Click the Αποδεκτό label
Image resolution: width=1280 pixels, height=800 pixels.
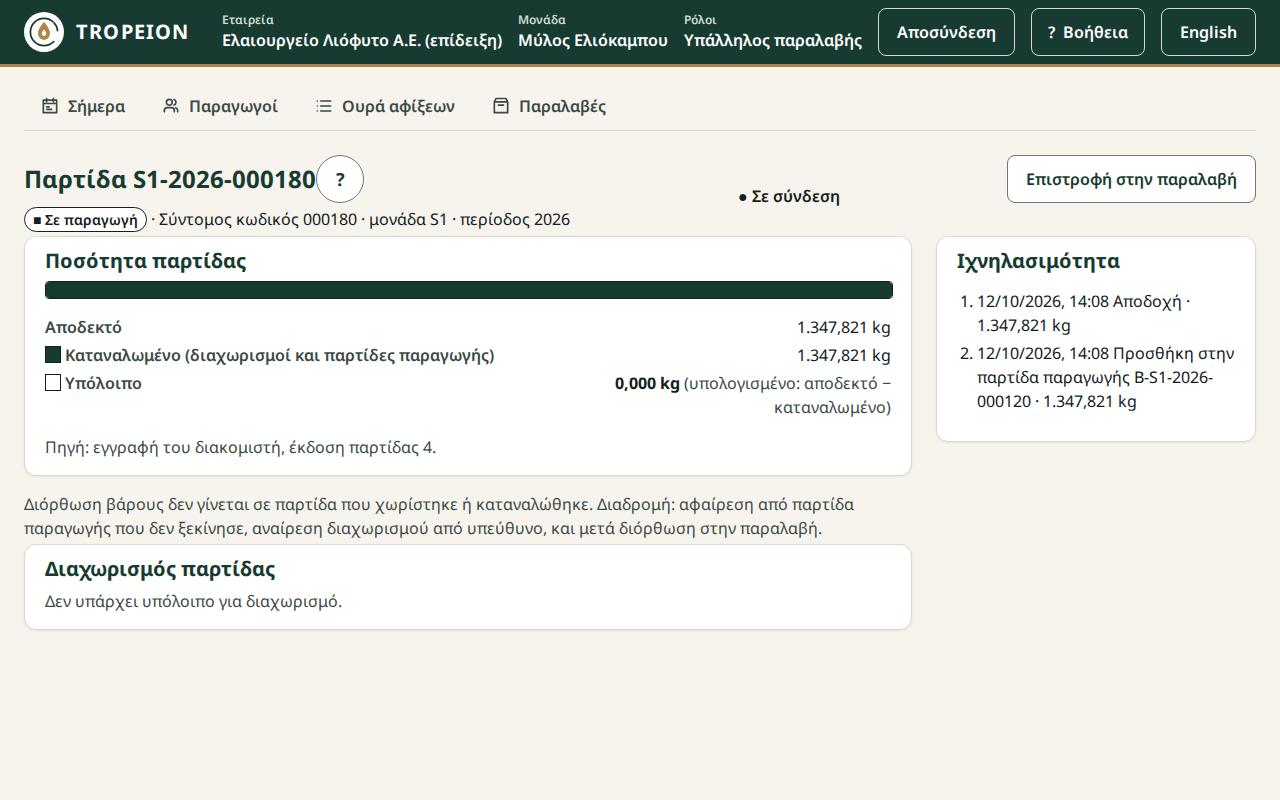click(x=83, y=327)
